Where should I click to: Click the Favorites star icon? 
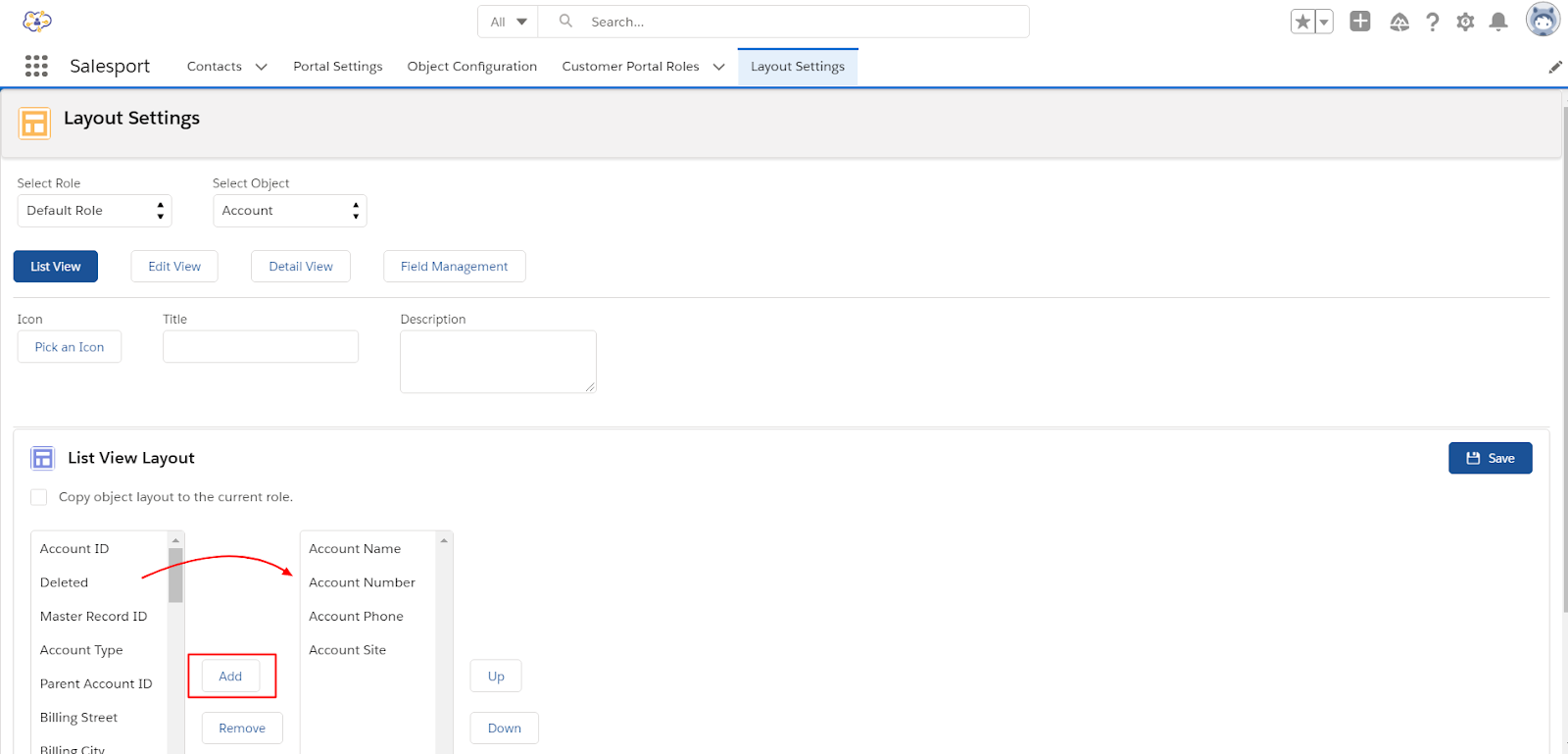click(x=1302, y=22)
